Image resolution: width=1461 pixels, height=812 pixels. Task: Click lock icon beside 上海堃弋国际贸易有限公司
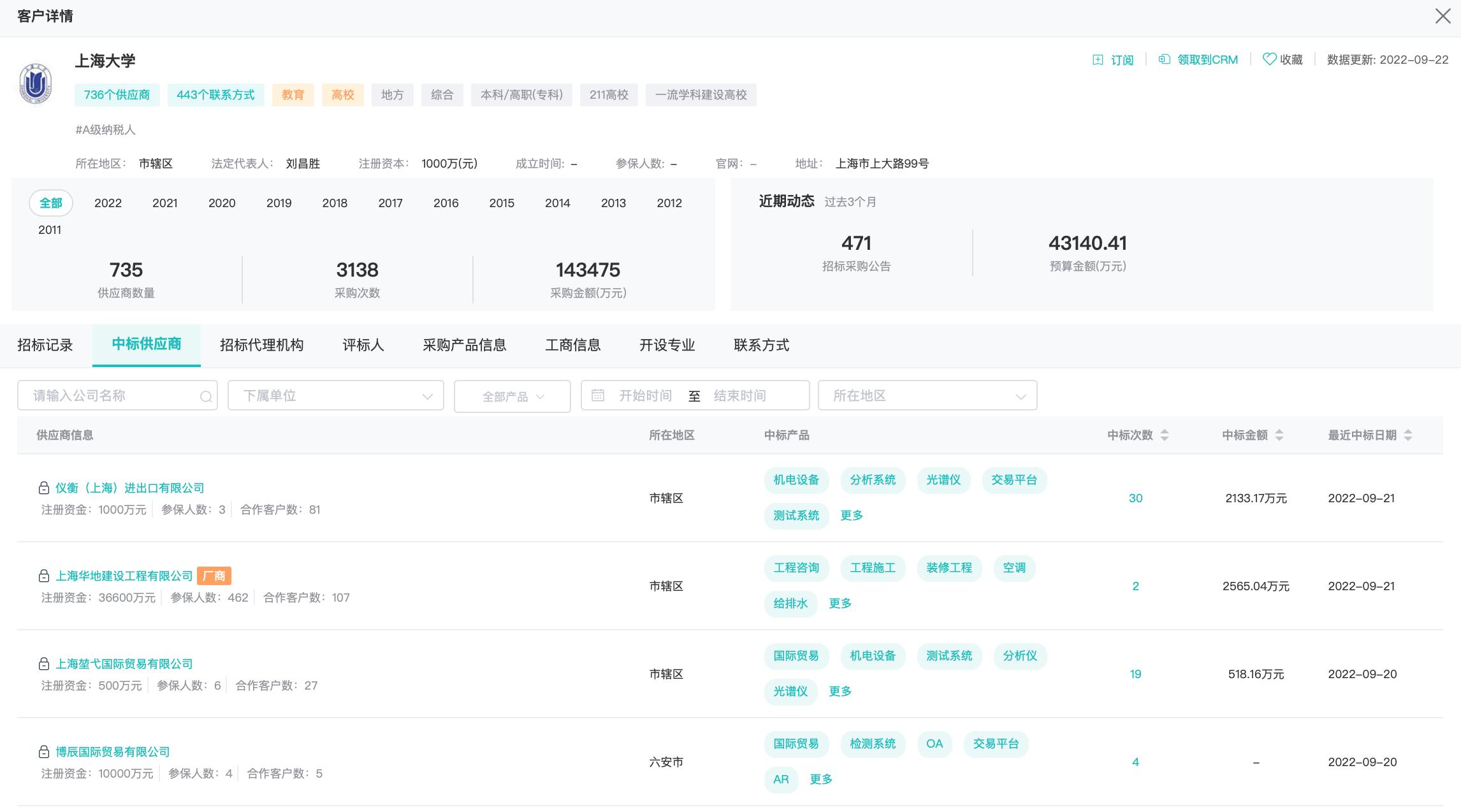pos(44,664)
